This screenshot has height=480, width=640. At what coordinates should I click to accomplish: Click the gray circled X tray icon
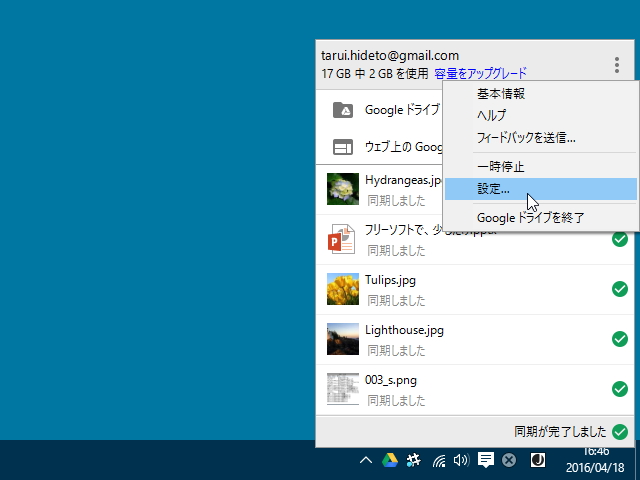click(509, 460)
